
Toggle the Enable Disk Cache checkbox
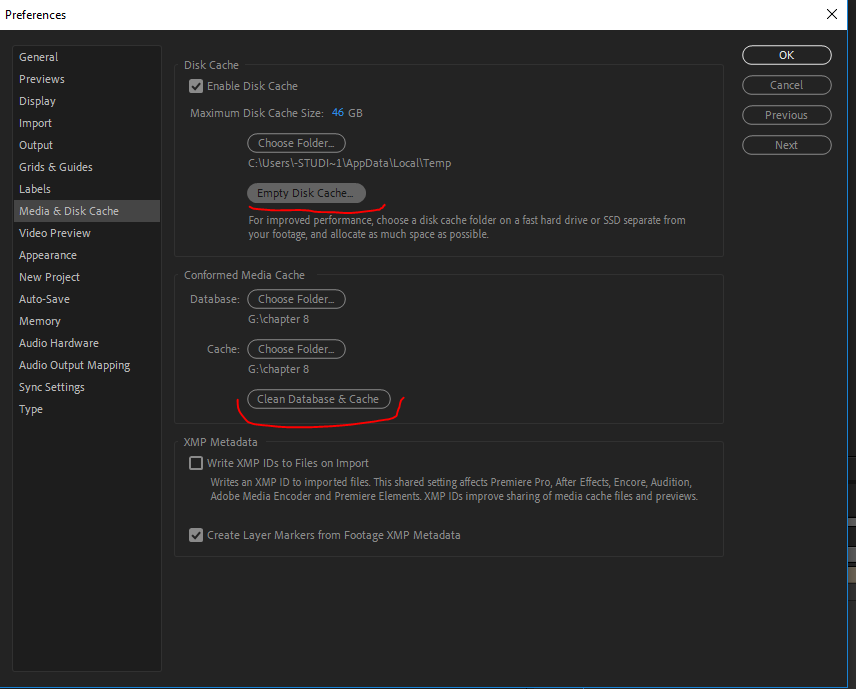point(196,86)
